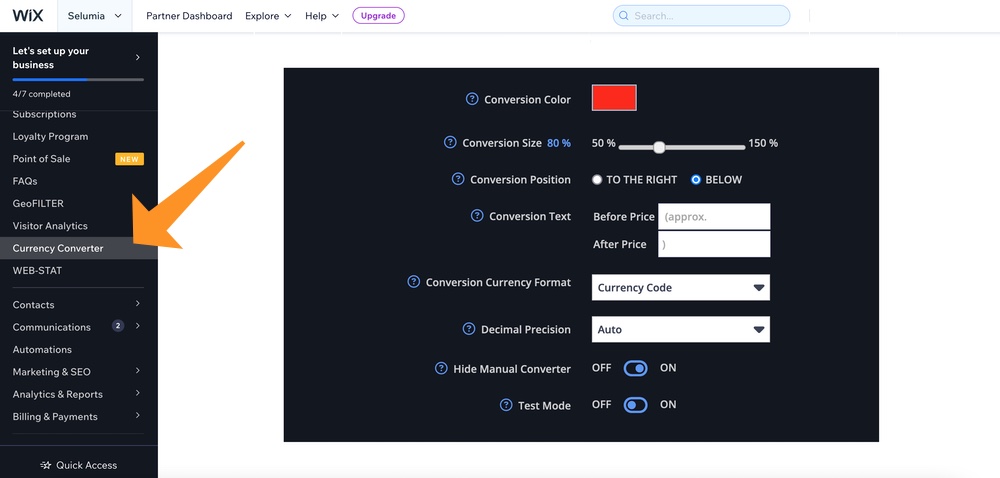Select TO THE RIGHT position
The width and height of the screenshot is (1000, 478).
point(597,180)
